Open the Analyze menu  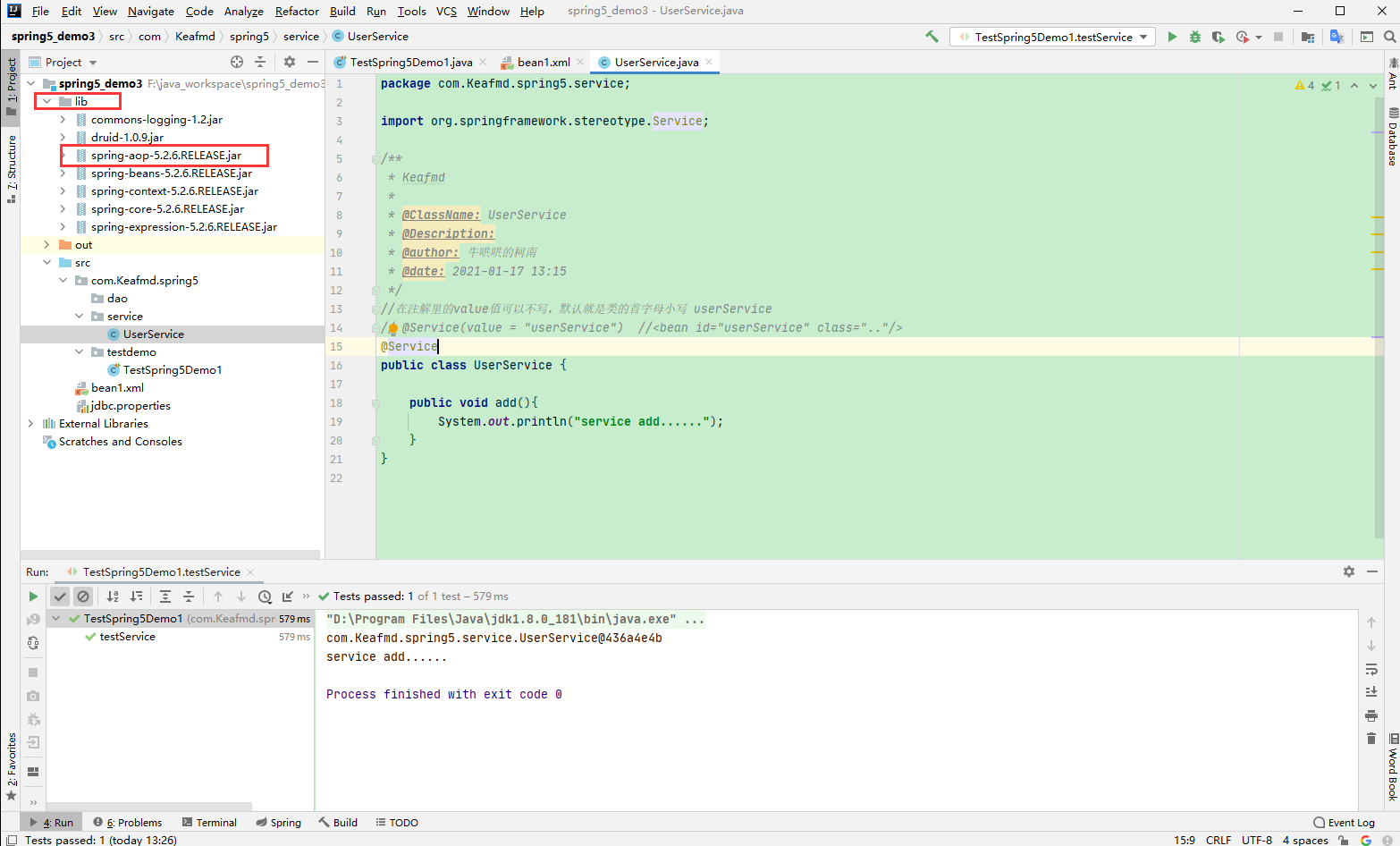[x=243, y=11]
